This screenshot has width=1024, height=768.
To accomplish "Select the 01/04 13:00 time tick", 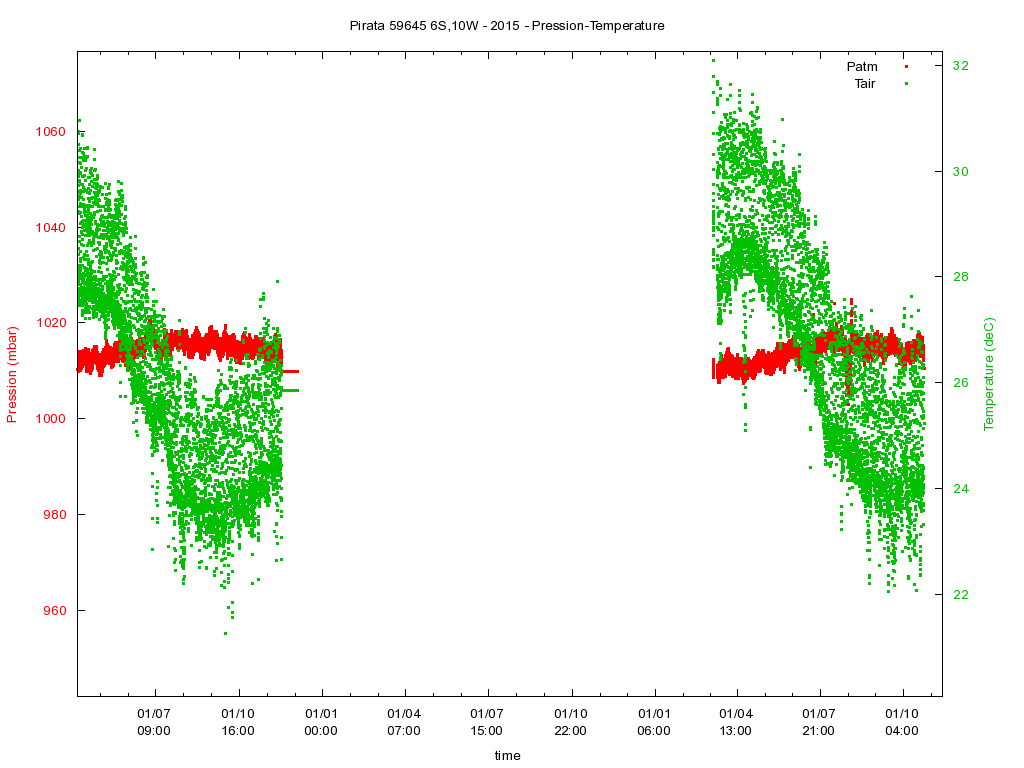I will [x=737, y=723].
